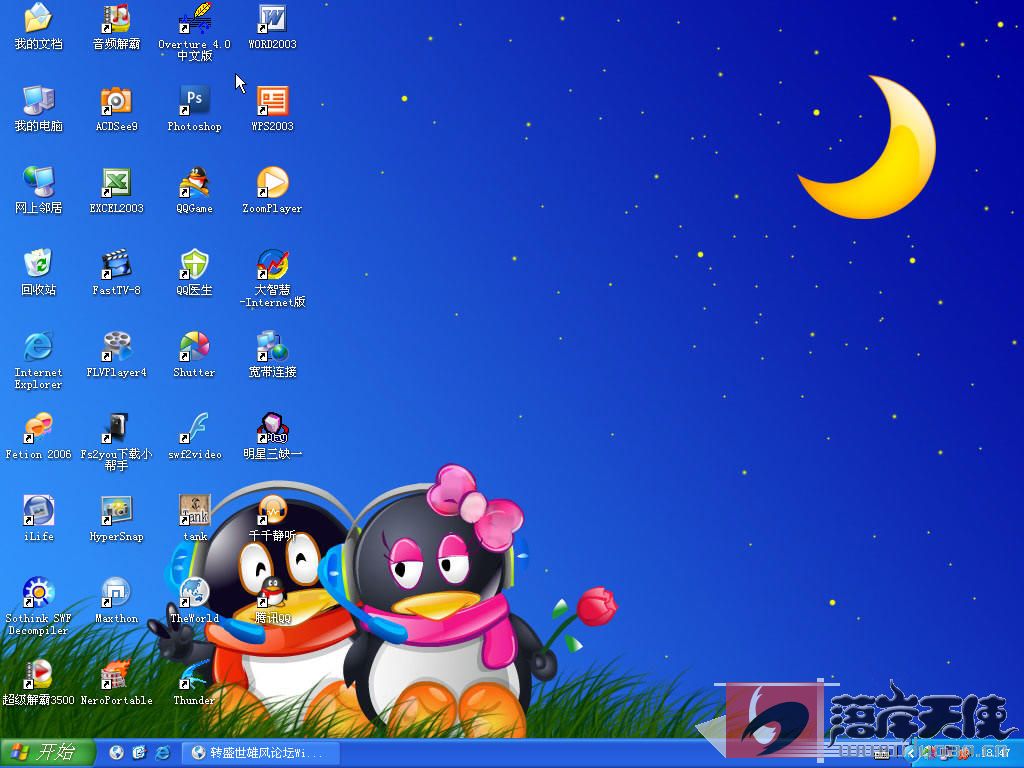The width and height of the screenshot is (1024, 768).
Task: Click the 开始 Start button
Action: tap(47, 753)
